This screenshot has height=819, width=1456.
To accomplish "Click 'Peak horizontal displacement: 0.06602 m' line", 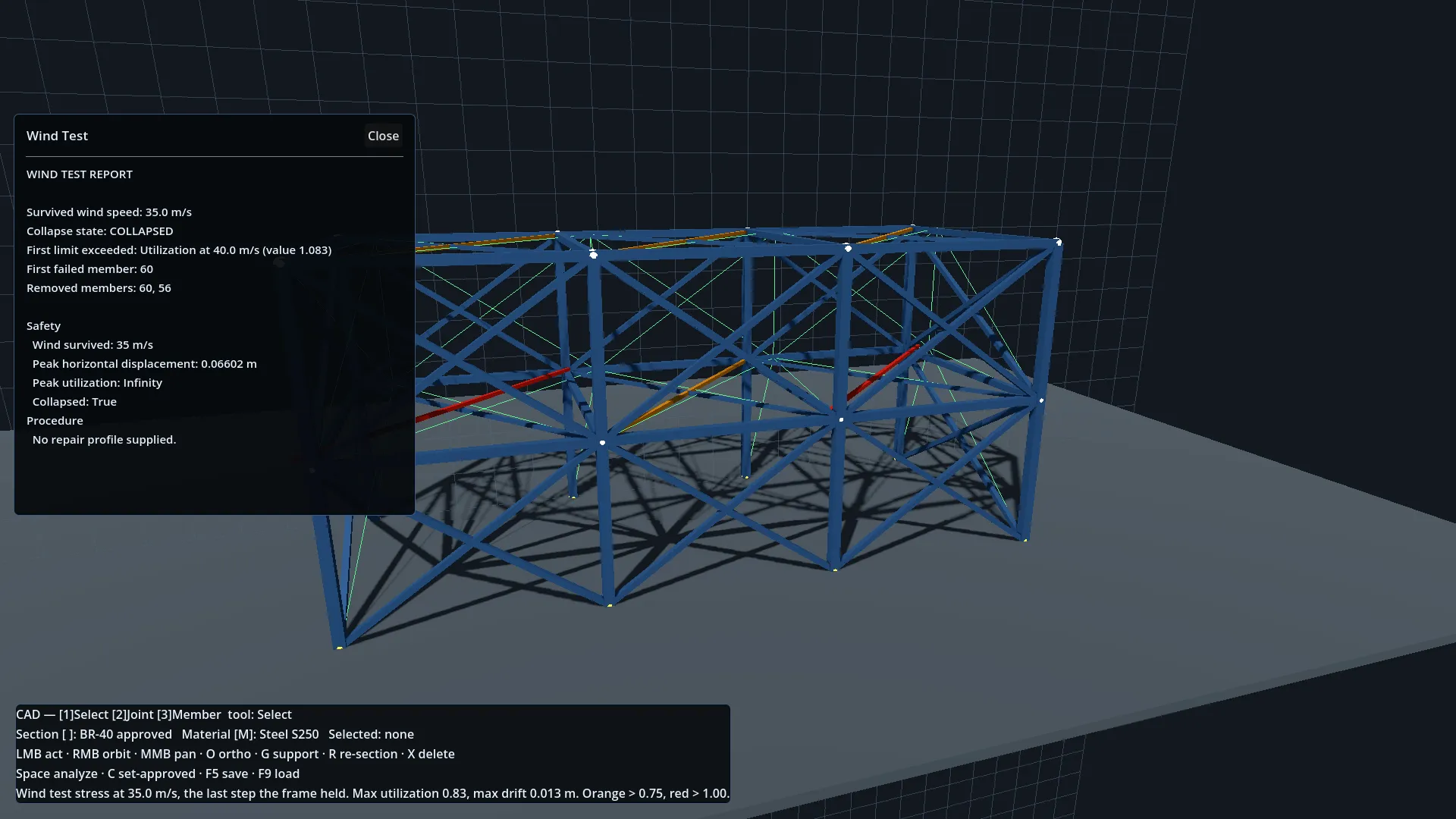I will pos(145,364).
